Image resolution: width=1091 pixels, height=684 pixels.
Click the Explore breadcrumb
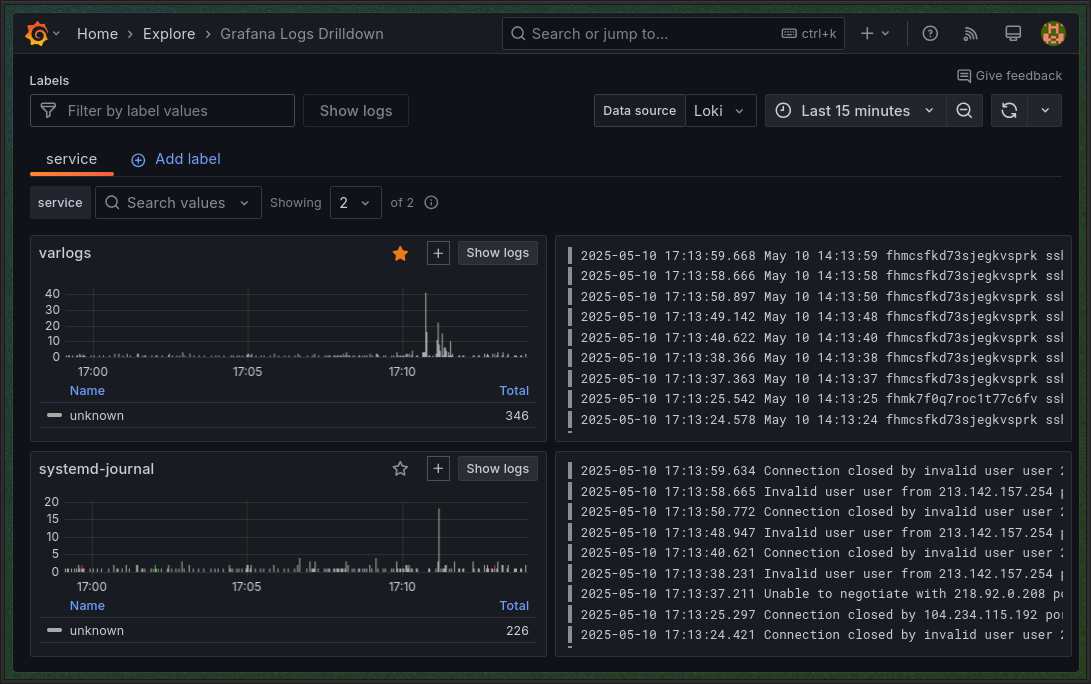point(169,34)
